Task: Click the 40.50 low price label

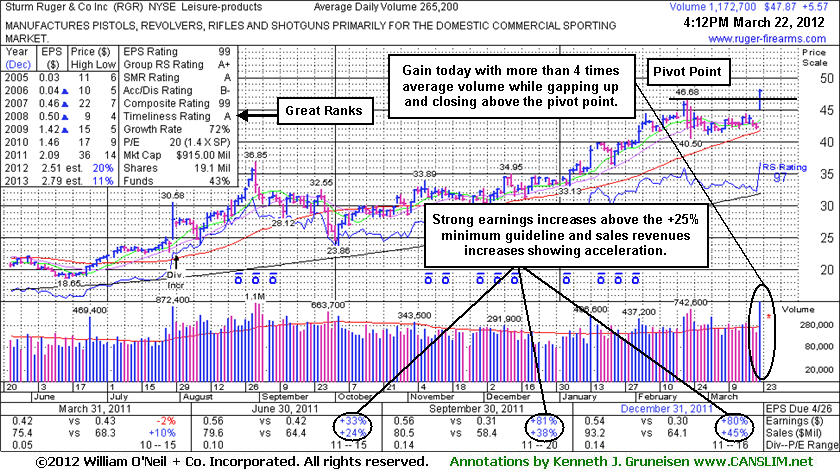Action: pyautogui.click(x=690, y=144)
